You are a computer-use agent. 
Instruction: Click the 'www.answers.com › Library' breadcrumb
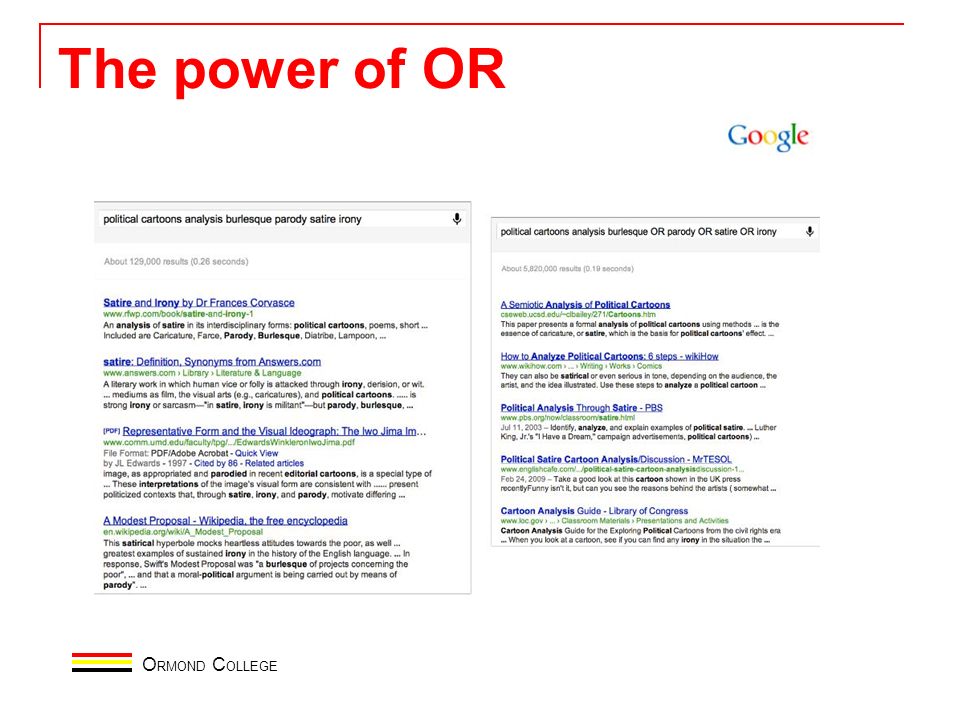[202, 373]
